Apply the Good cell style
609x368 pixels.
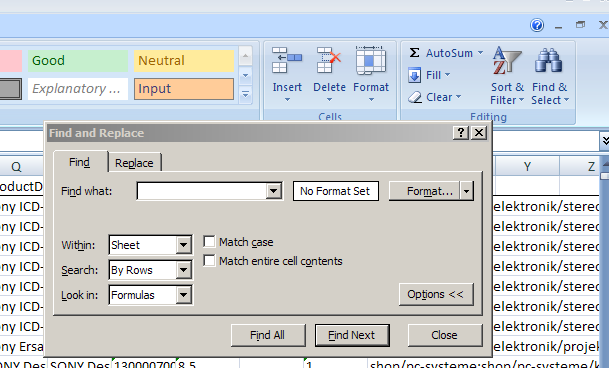[x=78, y=61]
